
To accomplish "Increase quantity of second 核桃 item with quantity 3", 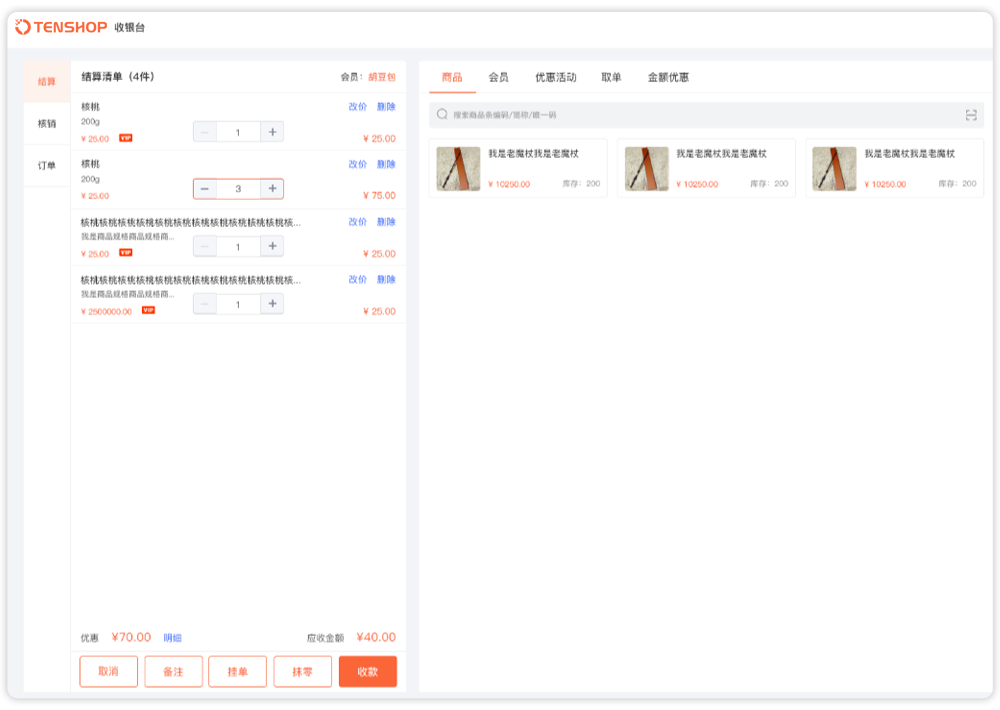I will 272,189.
